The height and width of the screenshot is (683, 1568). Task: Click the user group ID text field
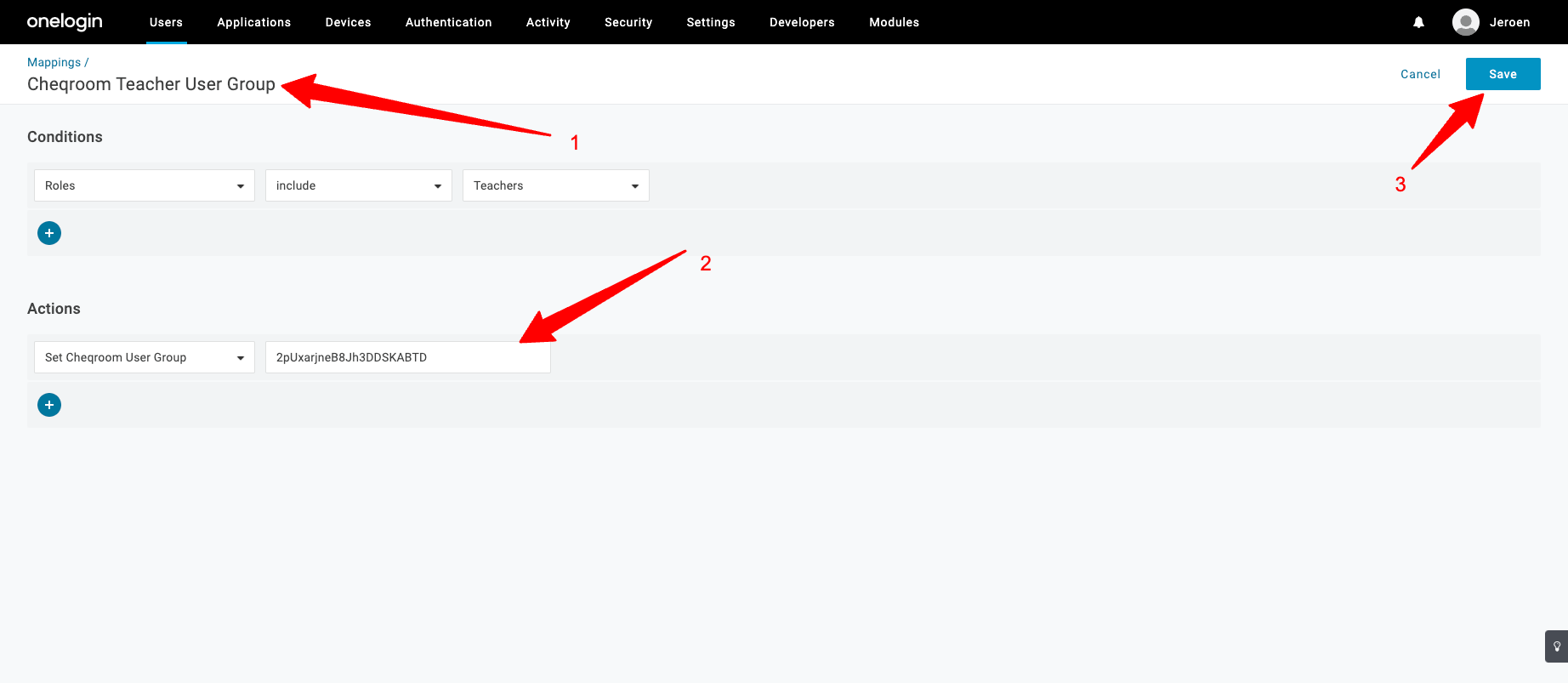pyautogui.click(x=407, y=357)
